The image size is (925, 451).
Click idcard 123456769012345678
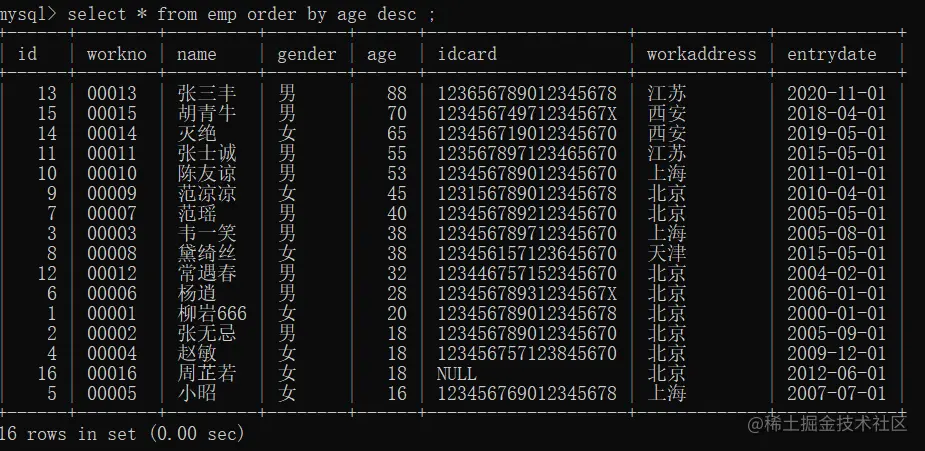(527, 394)
